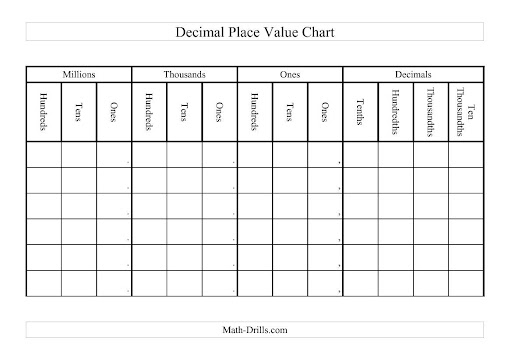Click the Decimals group header
Screen dimensions: 512x362
coord(413,74)
